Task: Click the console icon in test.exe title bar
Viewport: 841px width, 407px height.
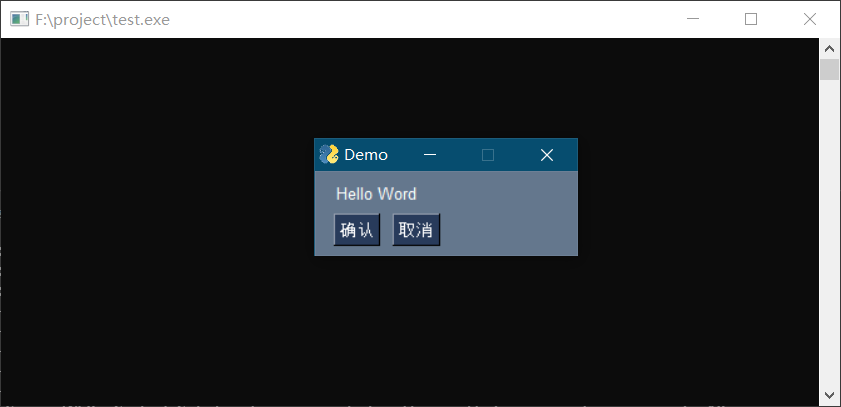Action: pos(19,19)
